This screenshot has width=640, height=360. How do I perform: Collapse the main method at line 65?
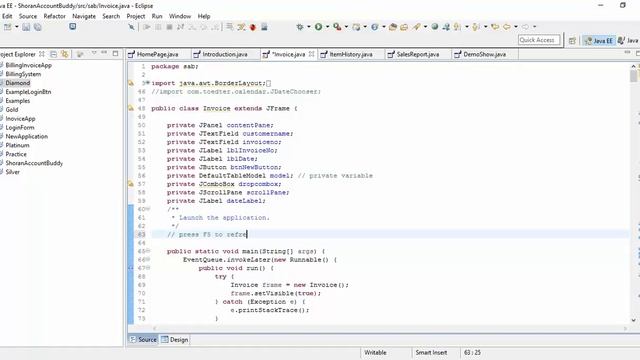point(148,251)
